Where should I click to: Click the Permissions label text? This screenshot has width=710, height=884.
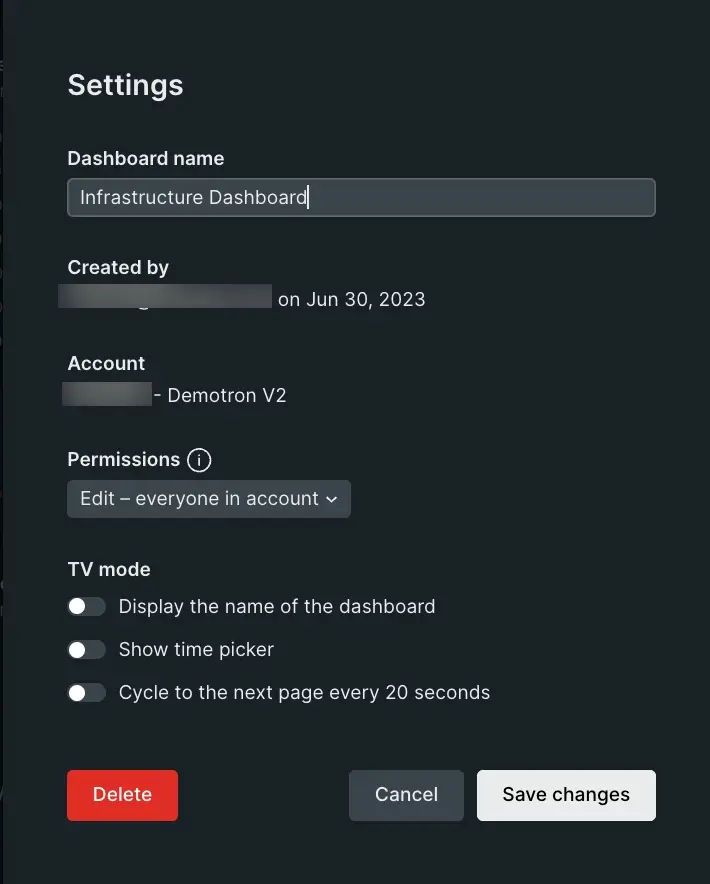[x=123, y=459]
